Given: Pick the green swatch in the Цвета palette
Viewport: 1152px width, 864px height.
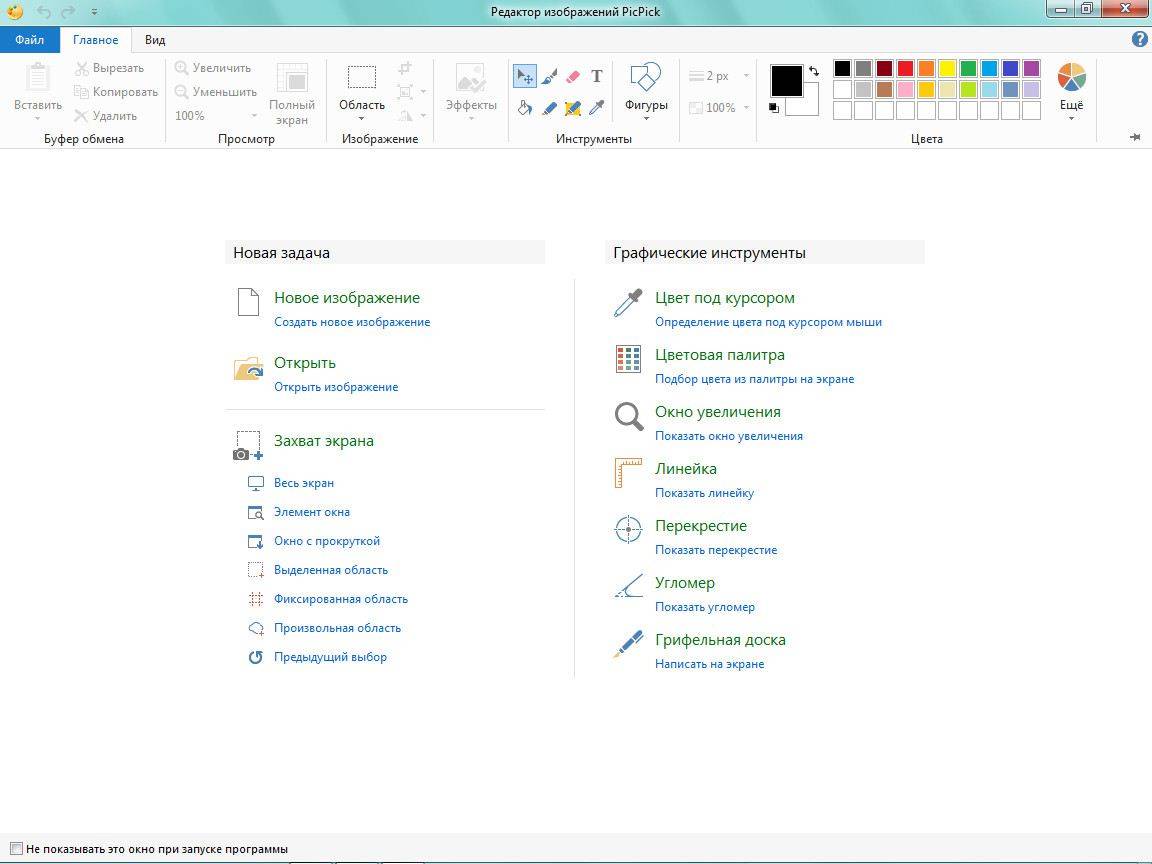Looking at the screenshot, I should 968,68.
